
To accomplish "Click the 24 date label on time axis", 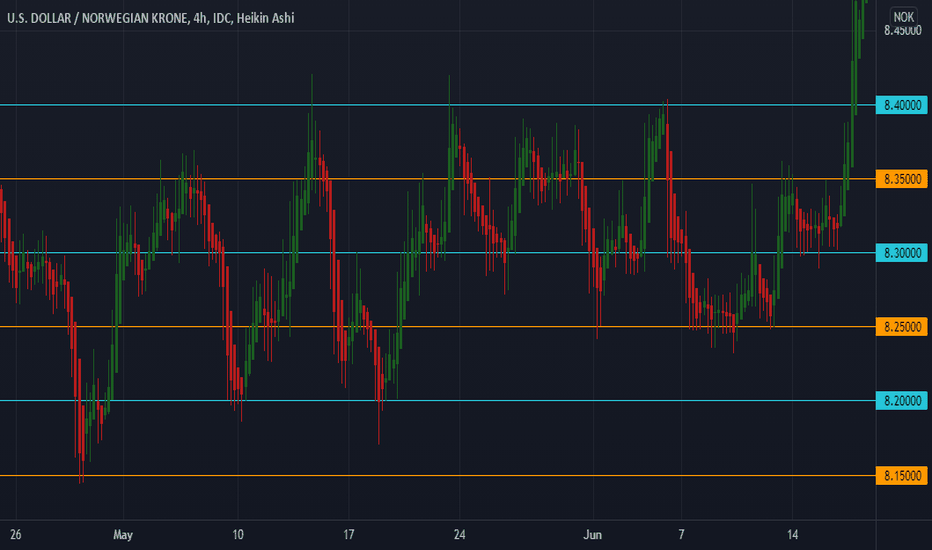I will 459,535.
